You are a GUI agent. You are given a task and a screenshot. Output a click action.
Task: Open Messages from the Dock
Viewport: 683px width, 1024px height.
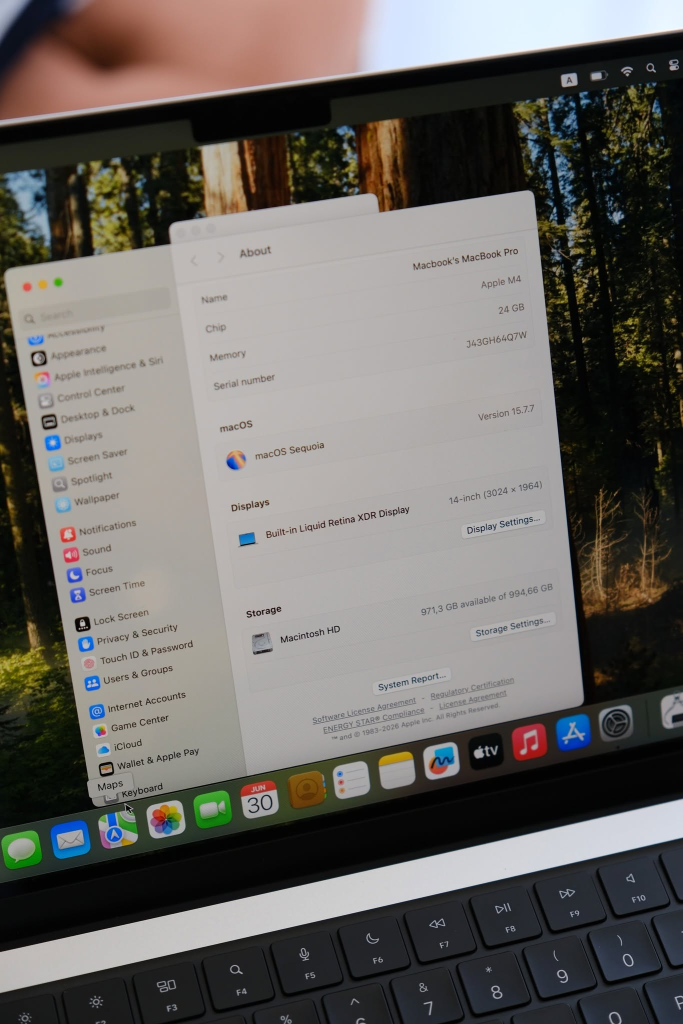click(22, 850)
